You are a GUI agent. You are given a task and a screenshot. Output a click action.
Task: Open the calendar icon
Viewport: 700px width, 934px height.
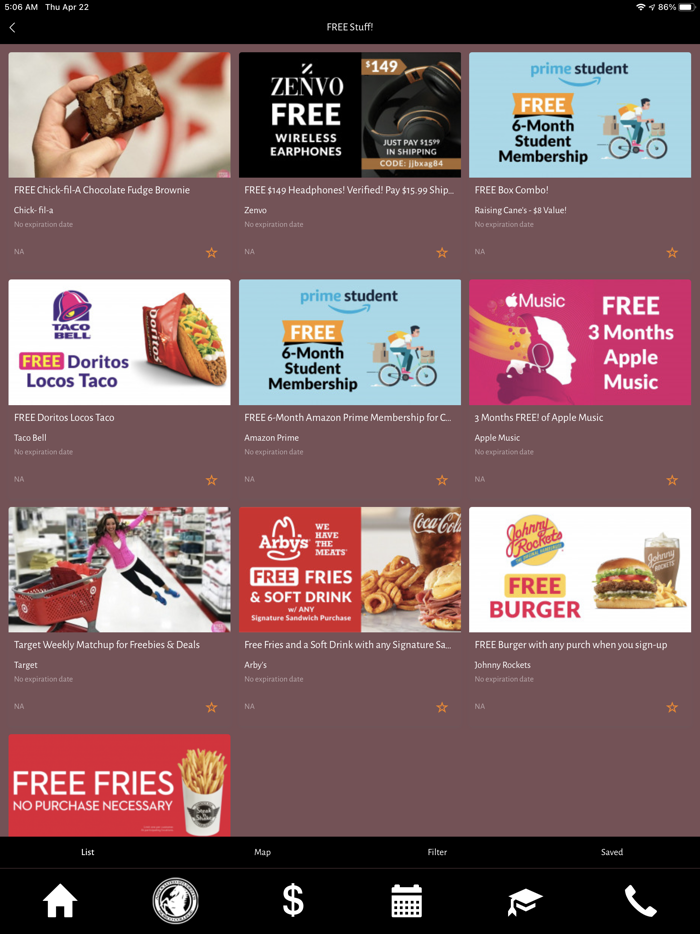[x=407, y=900]
